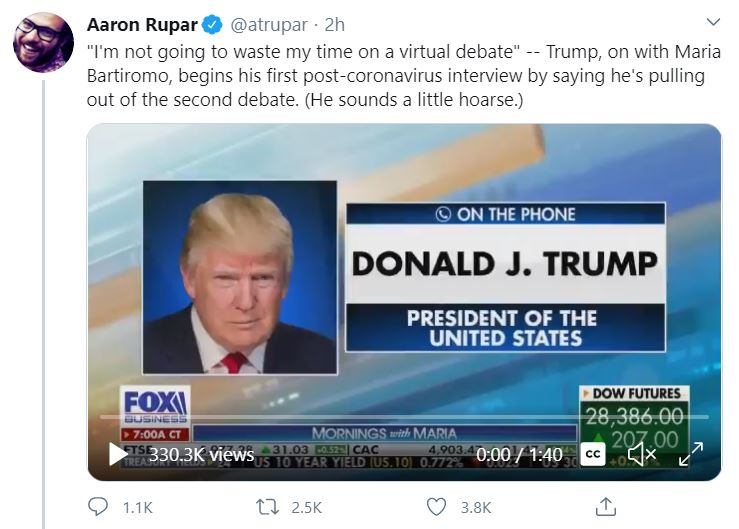739x529 pixels.
Task: Toggle closed captions with CC button
Action: [592, 455]
